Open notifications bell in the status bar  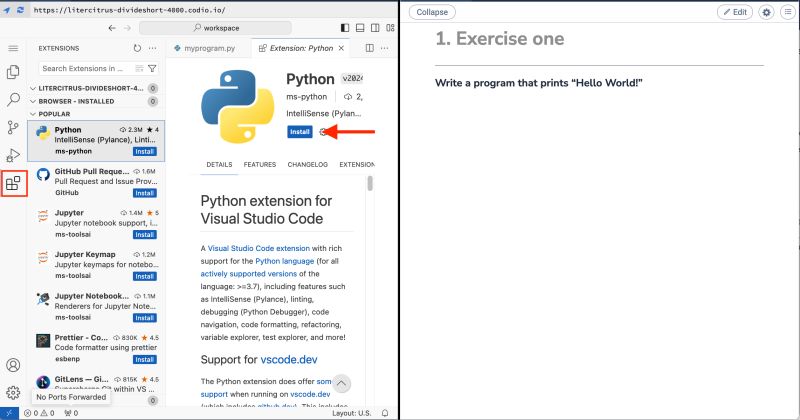click(385, 413)
